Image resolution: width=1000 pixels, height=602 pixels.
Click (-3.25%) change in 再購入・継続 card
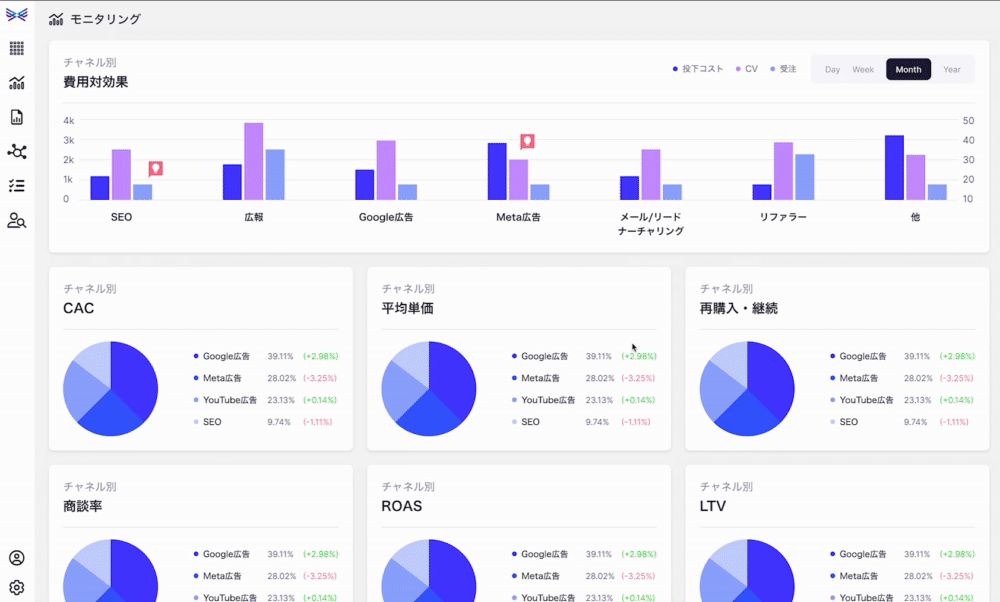[x=957, y=378]
